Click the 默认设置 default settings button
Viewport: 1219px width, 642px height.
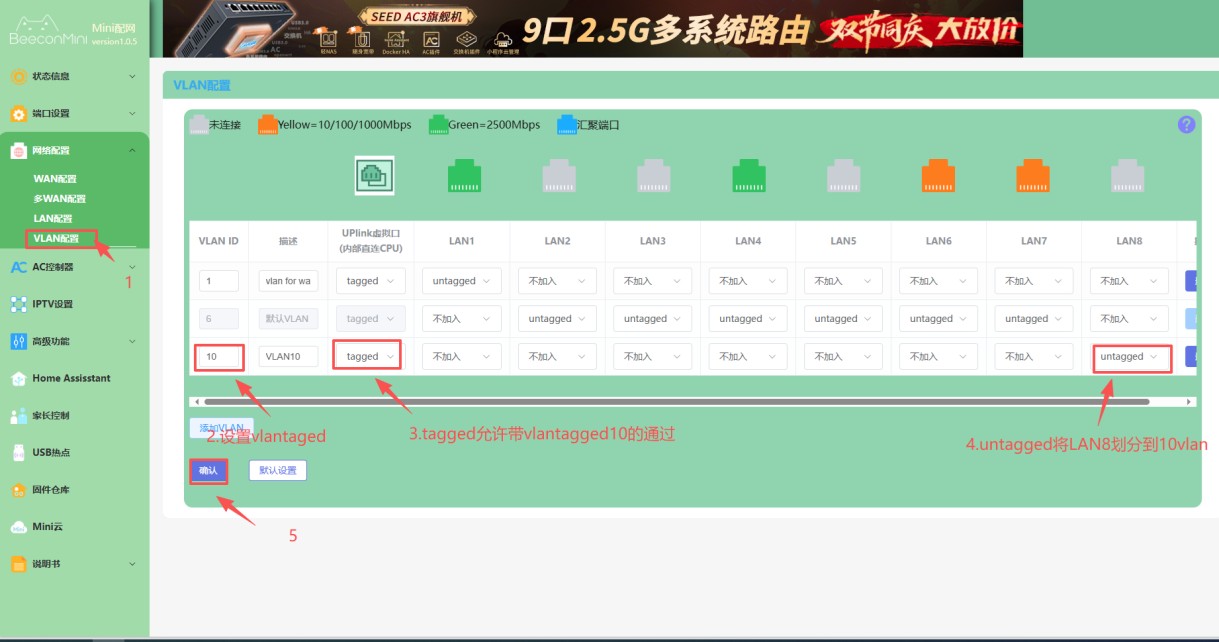pos(277,470)
